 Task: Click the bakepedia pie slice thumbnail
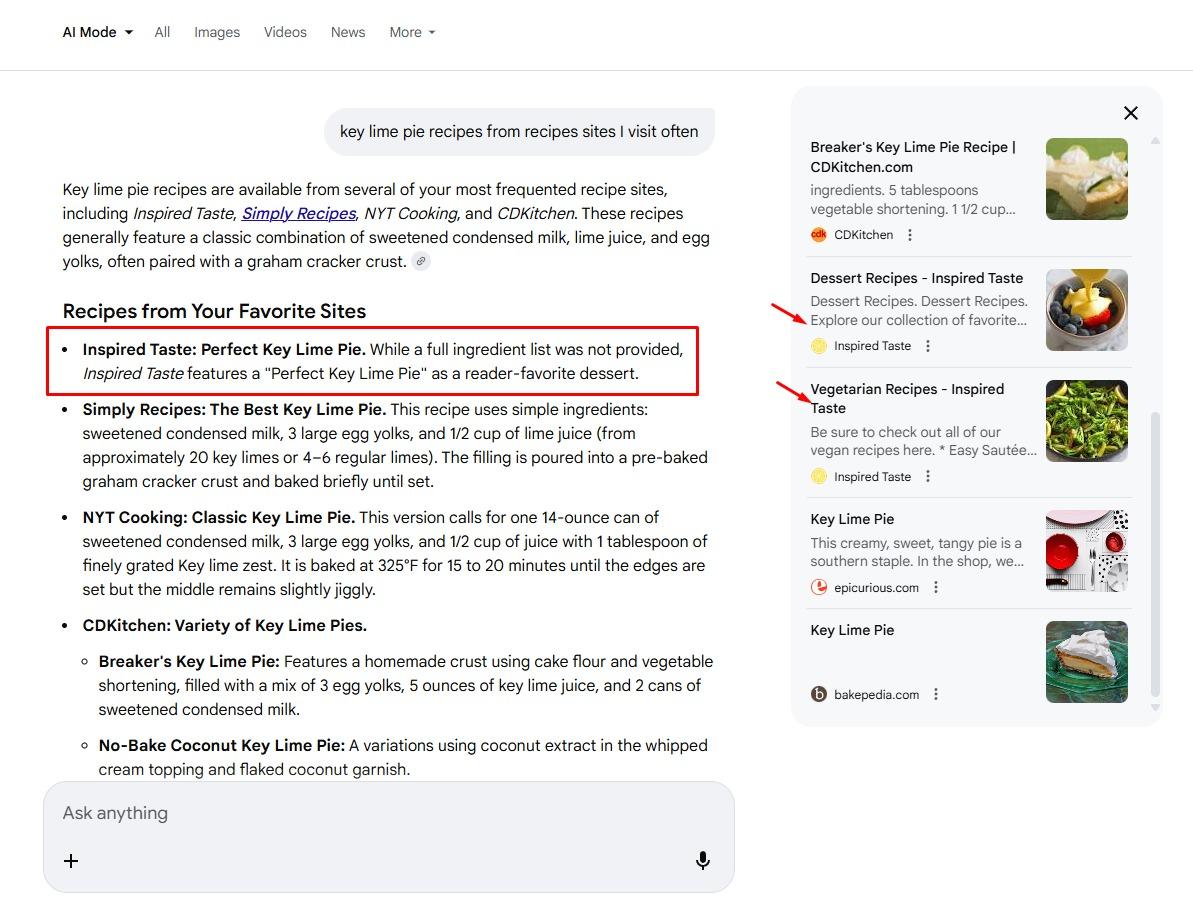[1086, 662]
